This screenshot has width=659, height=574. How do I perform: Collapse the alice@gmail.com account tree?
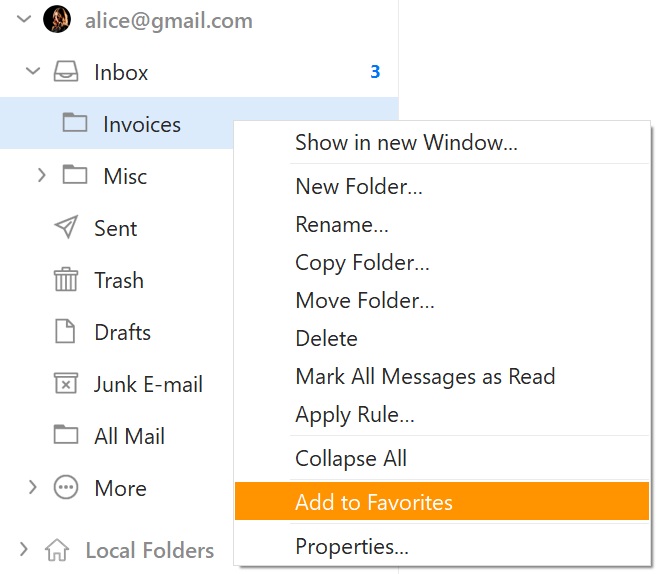(24, 19)
